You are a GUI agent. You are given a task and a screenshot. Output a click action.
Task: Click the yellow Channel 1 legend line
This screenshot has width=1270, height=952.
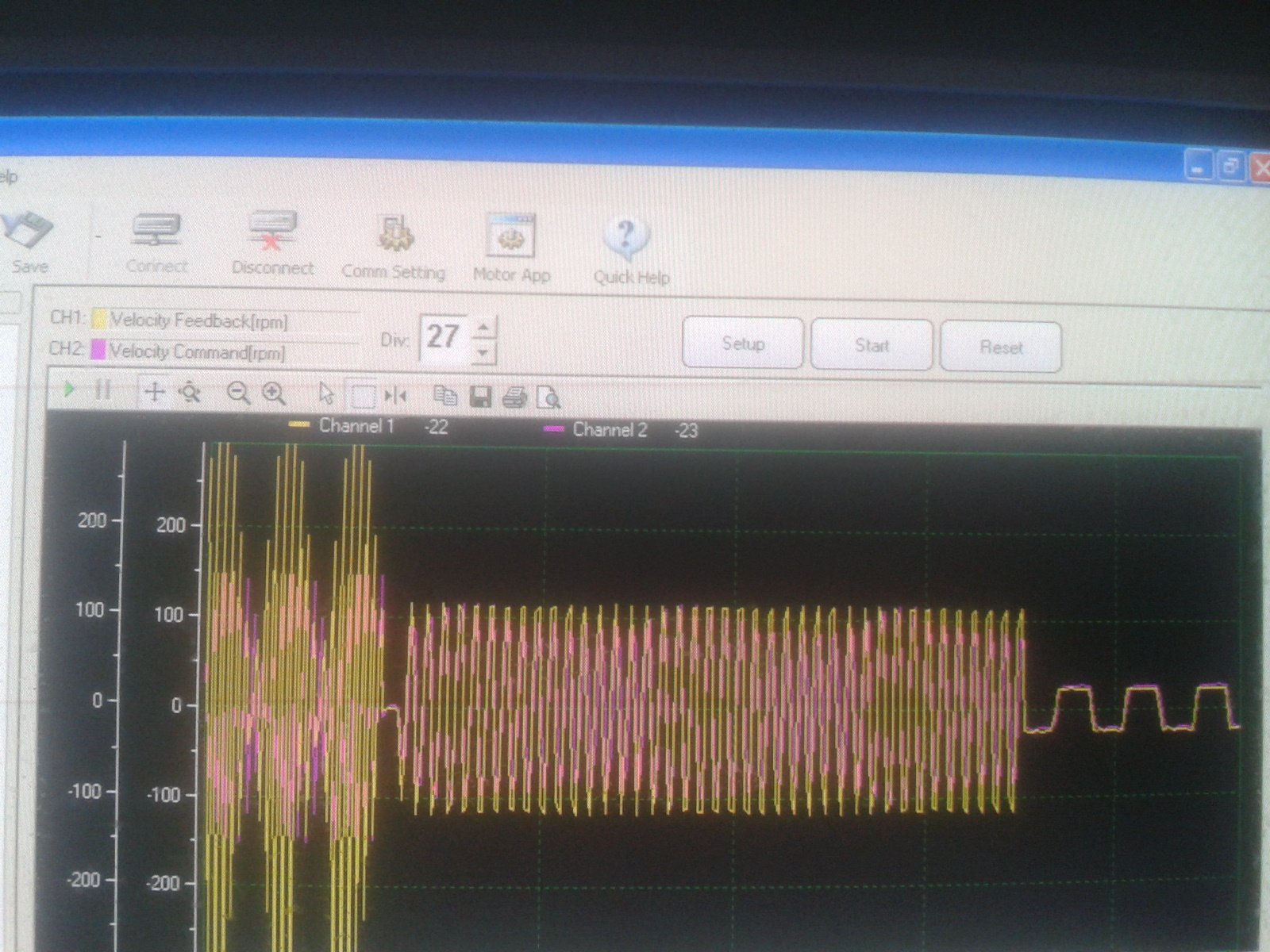click(x=299, y=425)
